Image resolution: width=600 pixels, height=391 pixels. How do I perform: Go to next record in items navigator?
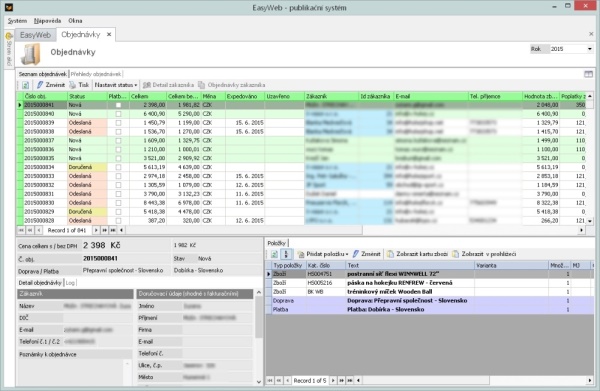(x=333, y=381)
